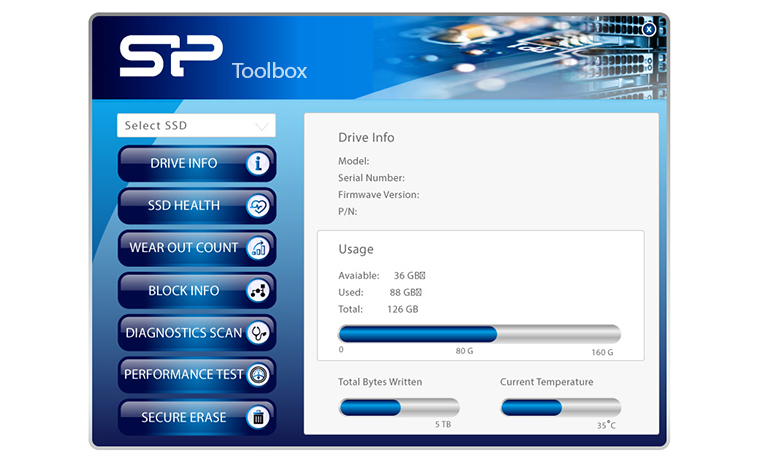Expand the Select SSD chevron arrow
Screen dimensions: 760x461
coord(262,127)
